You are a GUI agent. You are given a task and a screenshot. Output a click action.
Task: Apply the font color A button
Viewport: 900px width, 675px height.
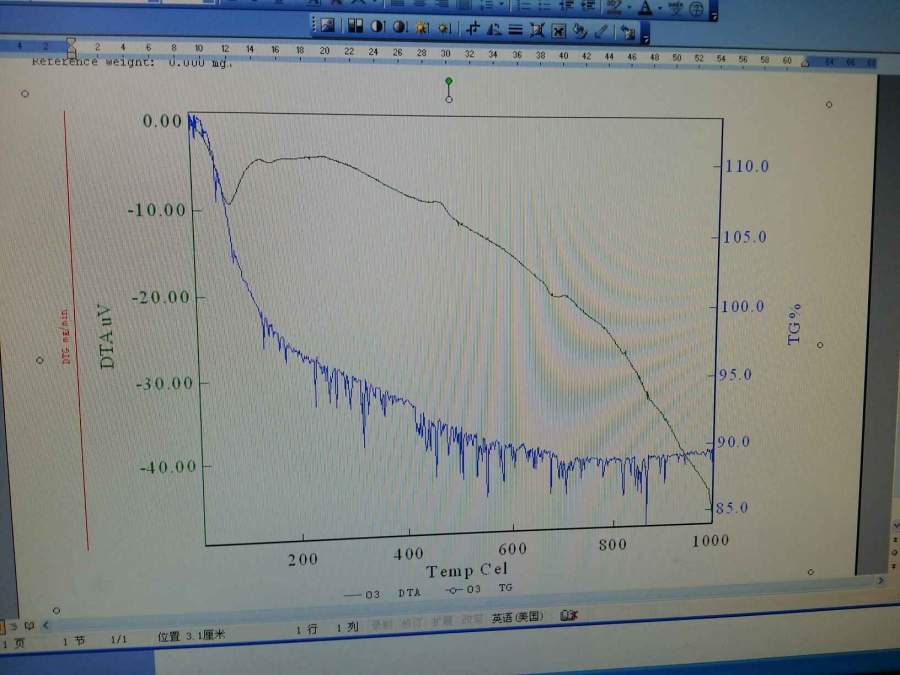tap(646, 8)
